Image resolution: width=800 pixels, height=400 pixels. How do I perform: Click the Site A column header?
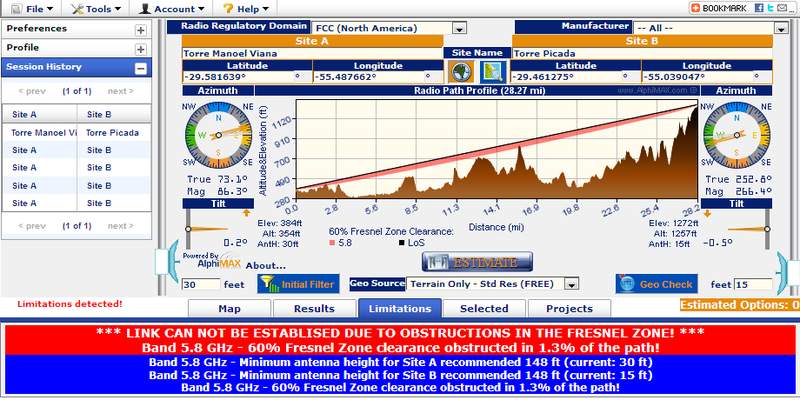40,114
